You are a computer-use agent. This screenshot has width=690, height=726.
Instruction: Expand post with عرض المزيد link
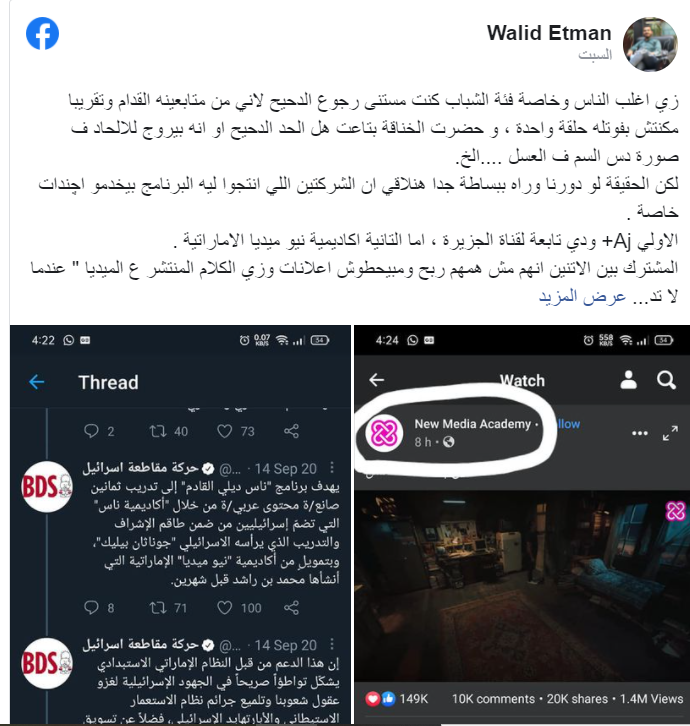point(583,296)
